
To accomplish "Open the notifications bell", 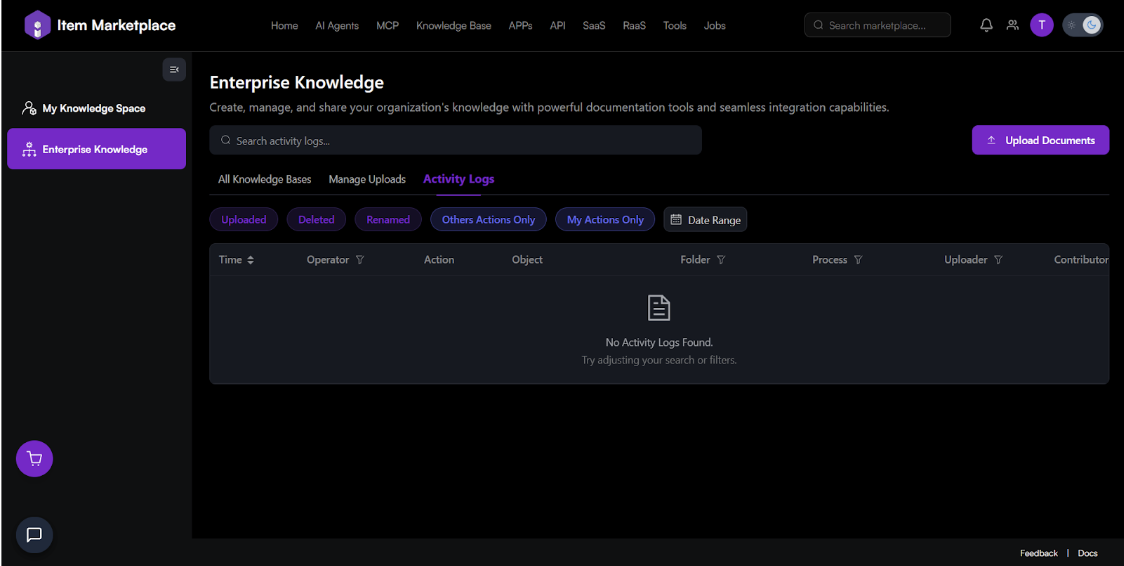I will [x=986, y=25].
